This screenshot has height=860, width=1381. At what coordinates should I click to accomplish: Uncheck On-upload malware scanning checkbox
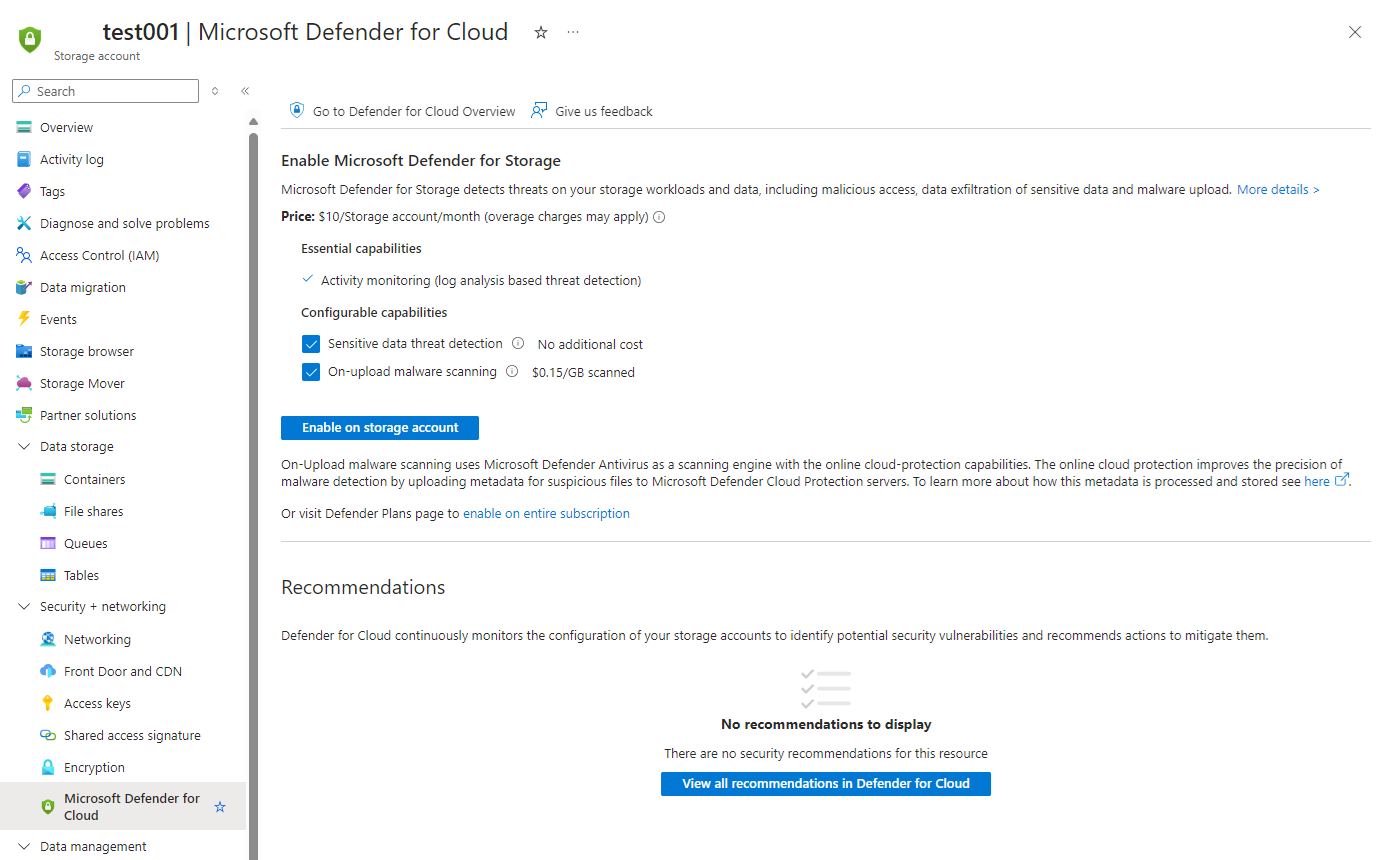(310, 372)
